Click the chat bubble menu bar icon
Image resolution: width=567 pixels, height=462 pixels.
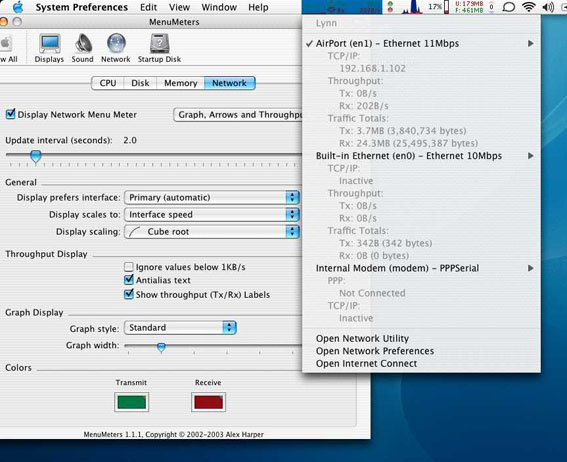pyautogui.click(x=509, y=7)
